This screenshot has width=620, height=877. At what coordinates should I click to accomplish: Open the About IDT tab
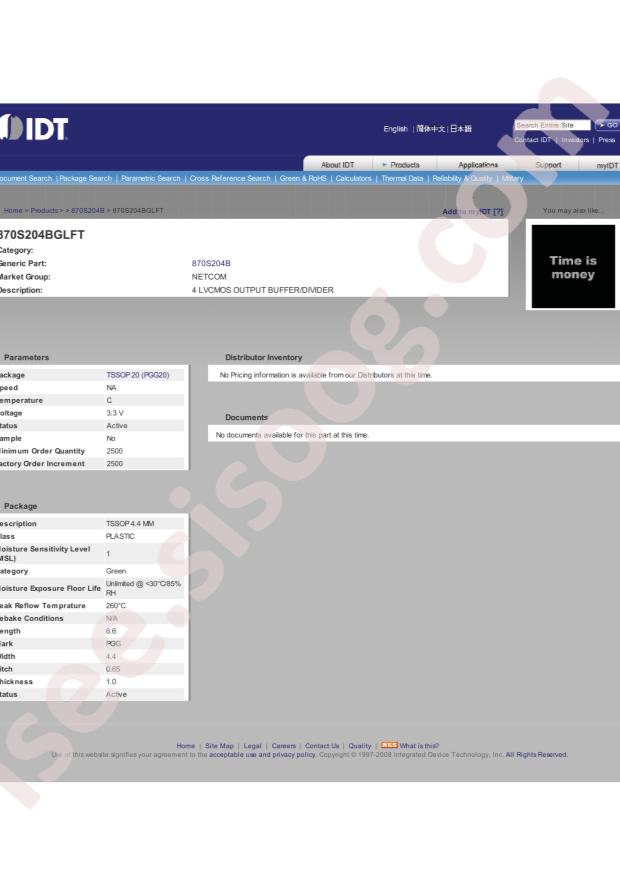[337, 165]
